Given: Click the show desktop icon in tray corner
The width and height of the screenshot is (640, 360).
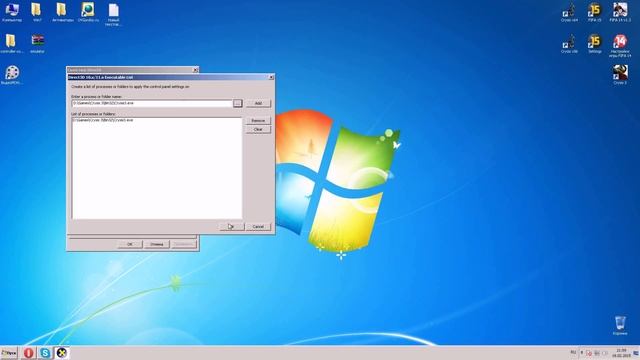Looking at the screenshot, I should (x=636, y=353).
